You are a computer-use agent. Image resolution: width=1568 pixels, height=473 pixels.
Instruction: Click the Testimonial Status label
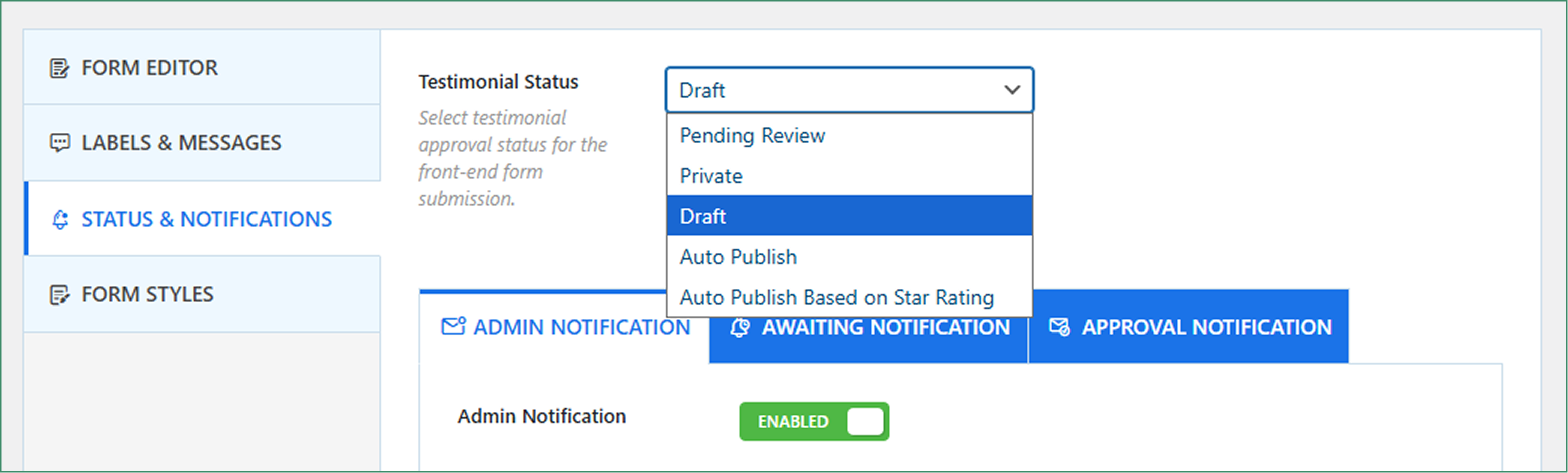click(x=498, y=81)
